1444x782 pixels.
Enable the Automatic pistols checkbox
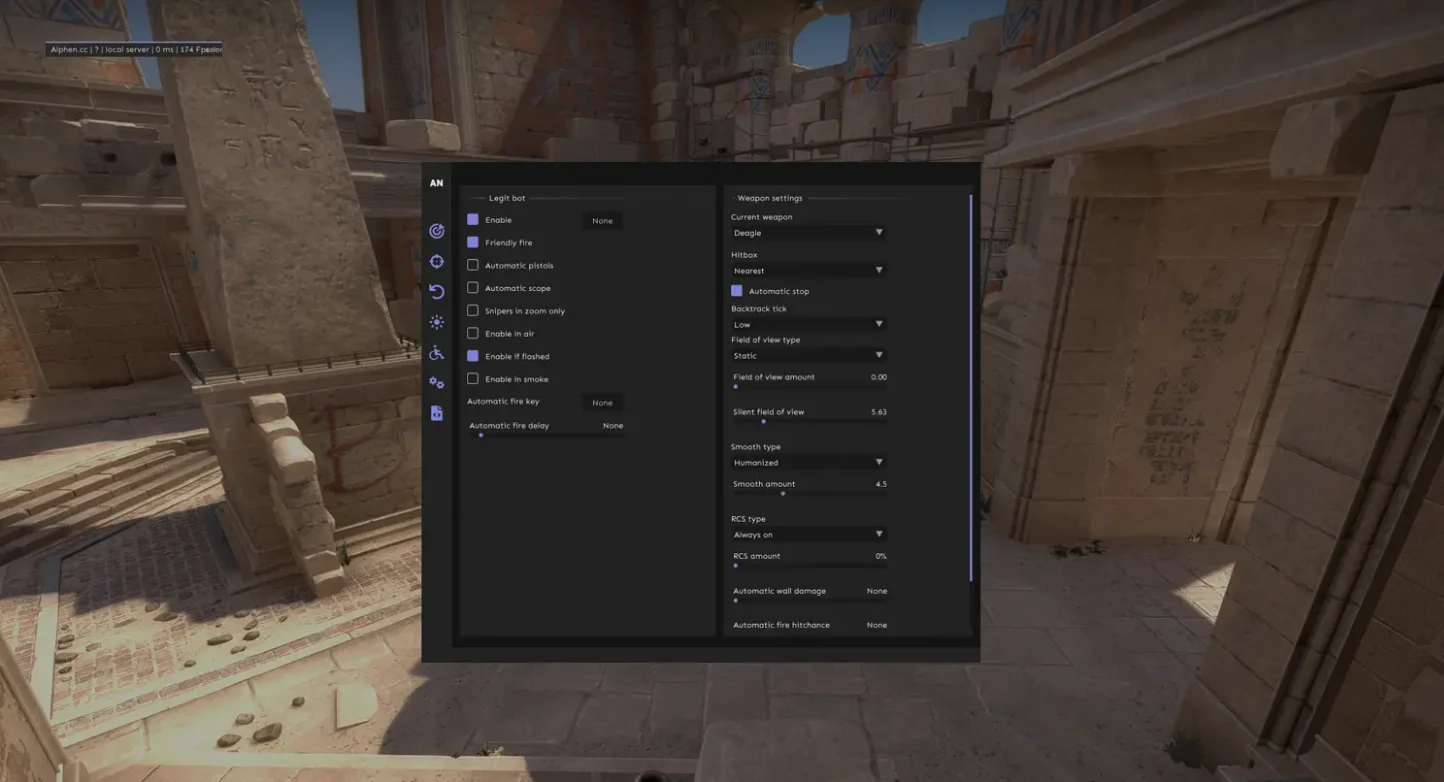tap(473, 265)
